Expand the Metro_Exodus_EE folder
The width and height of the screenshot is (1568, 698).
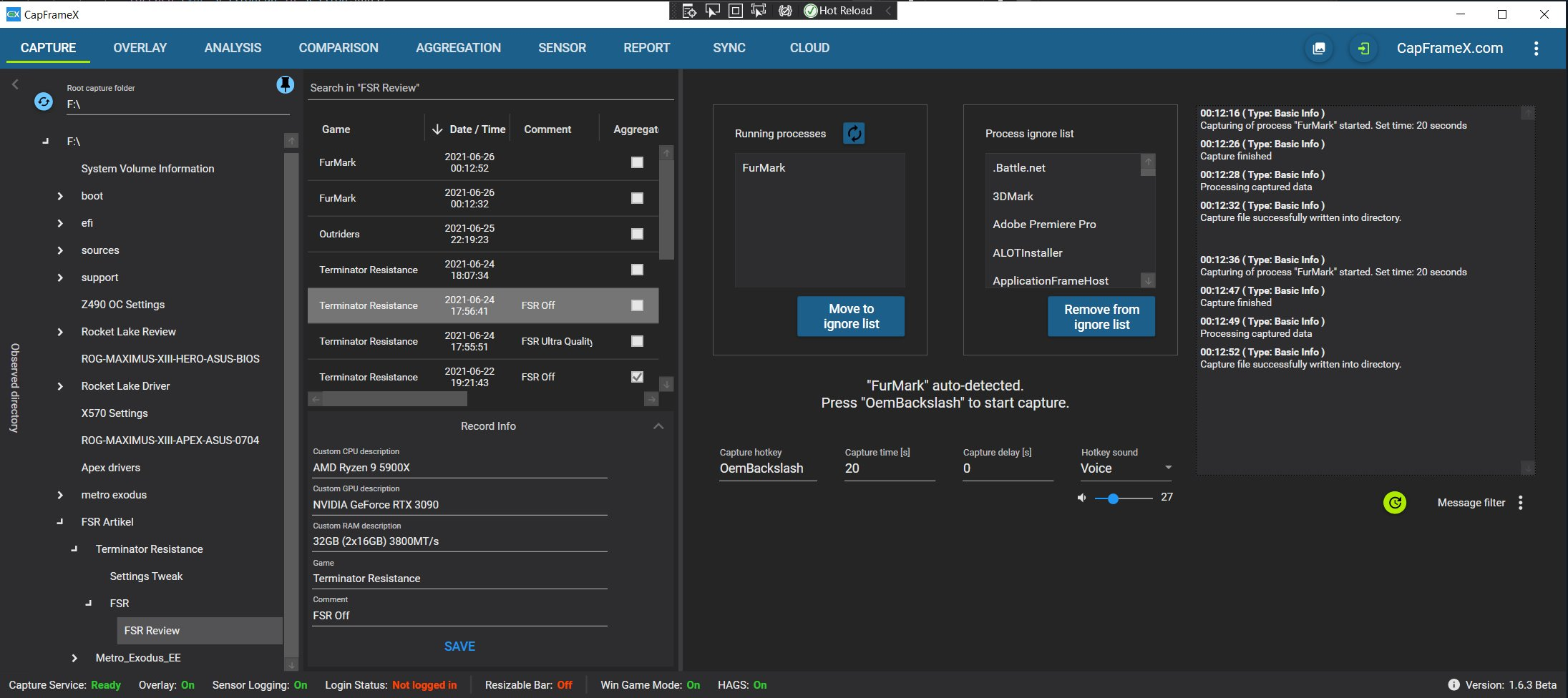[74, 658]
